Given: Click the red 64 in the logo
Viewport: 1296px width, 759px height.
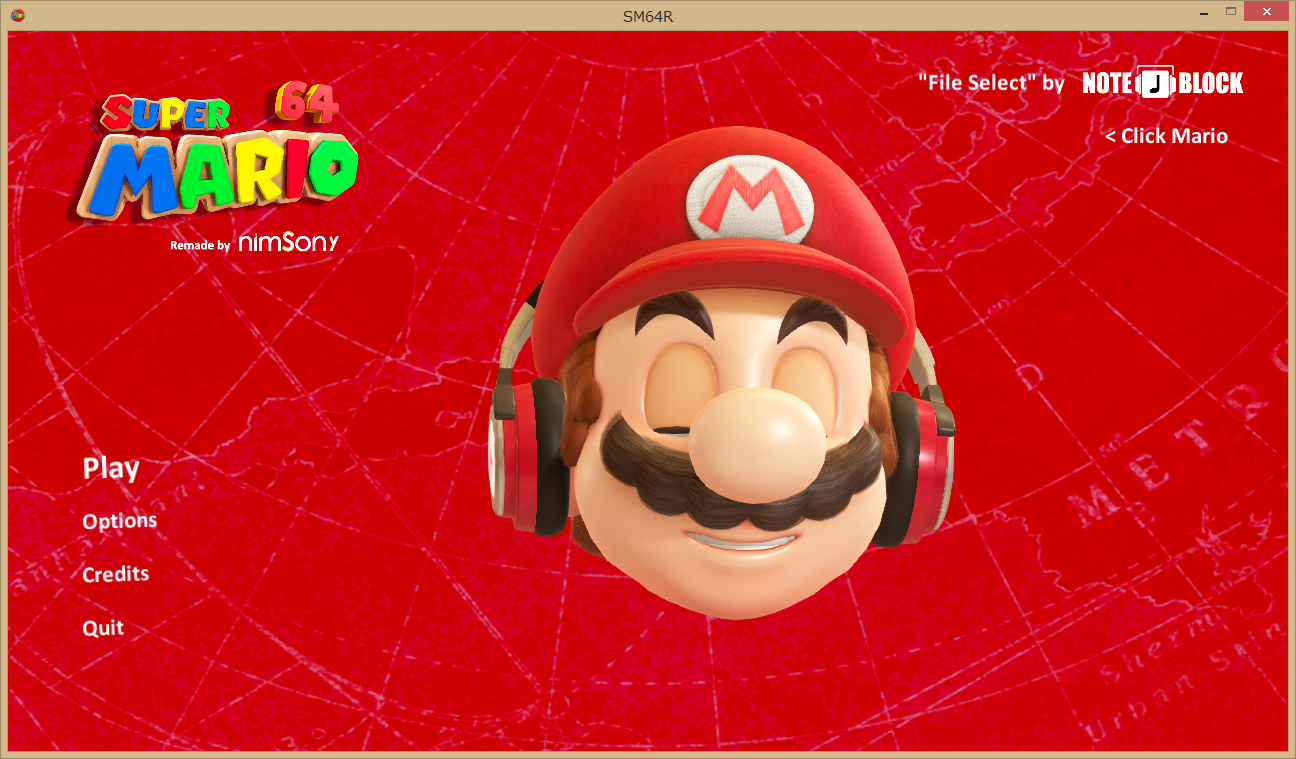Looking at the screenshot, I should (307, 102).
